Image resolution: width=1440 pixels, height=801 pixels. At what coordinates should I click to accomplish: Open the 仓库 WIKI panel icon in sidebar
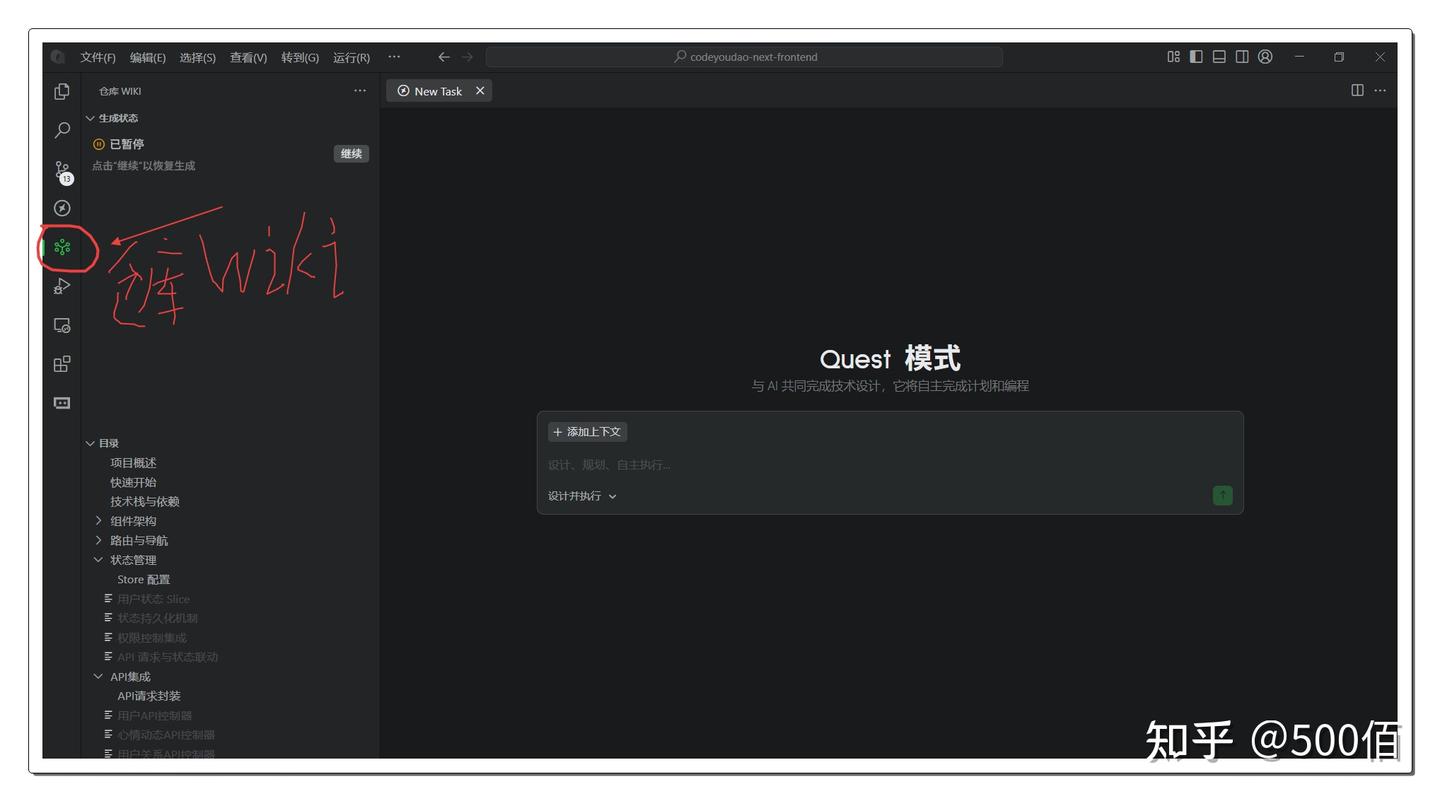tap(62, 247)
